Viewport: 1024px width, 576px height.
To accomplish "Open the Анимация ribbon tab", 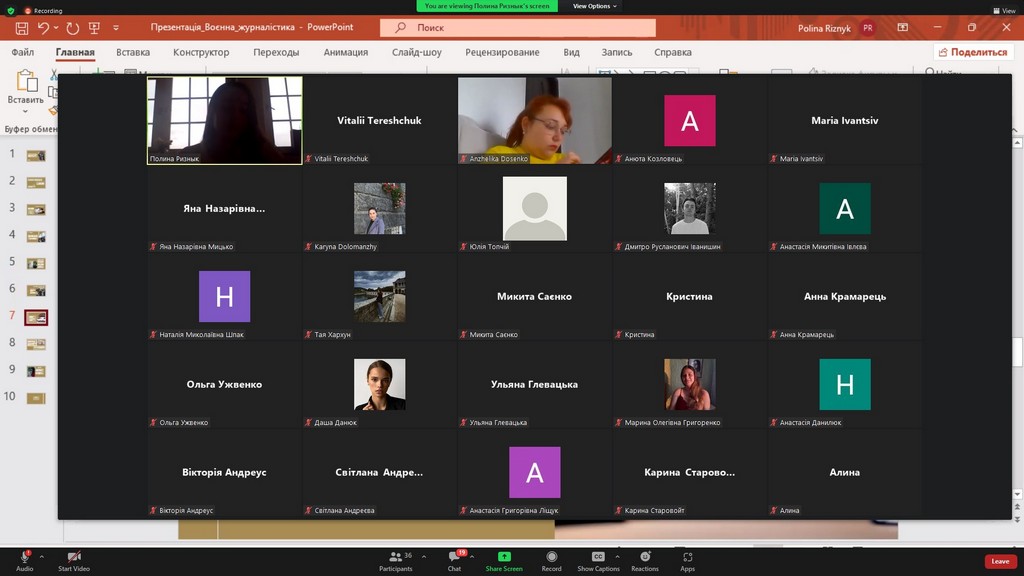I will click(345, 52).
